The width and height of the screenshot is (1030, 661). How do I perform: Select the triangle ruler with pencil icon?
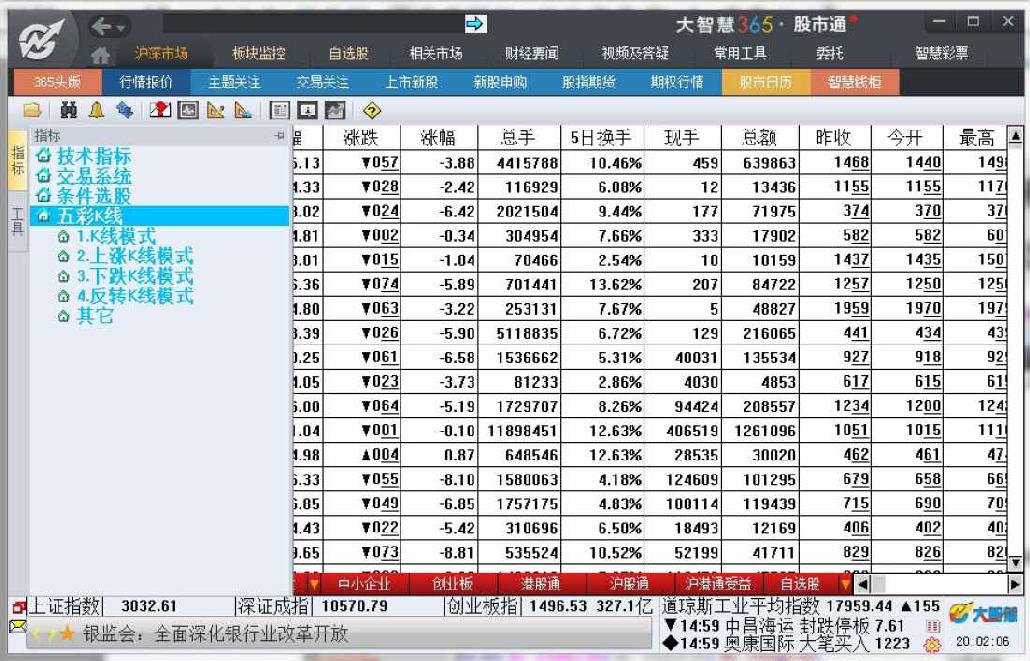tap(215, 110)
